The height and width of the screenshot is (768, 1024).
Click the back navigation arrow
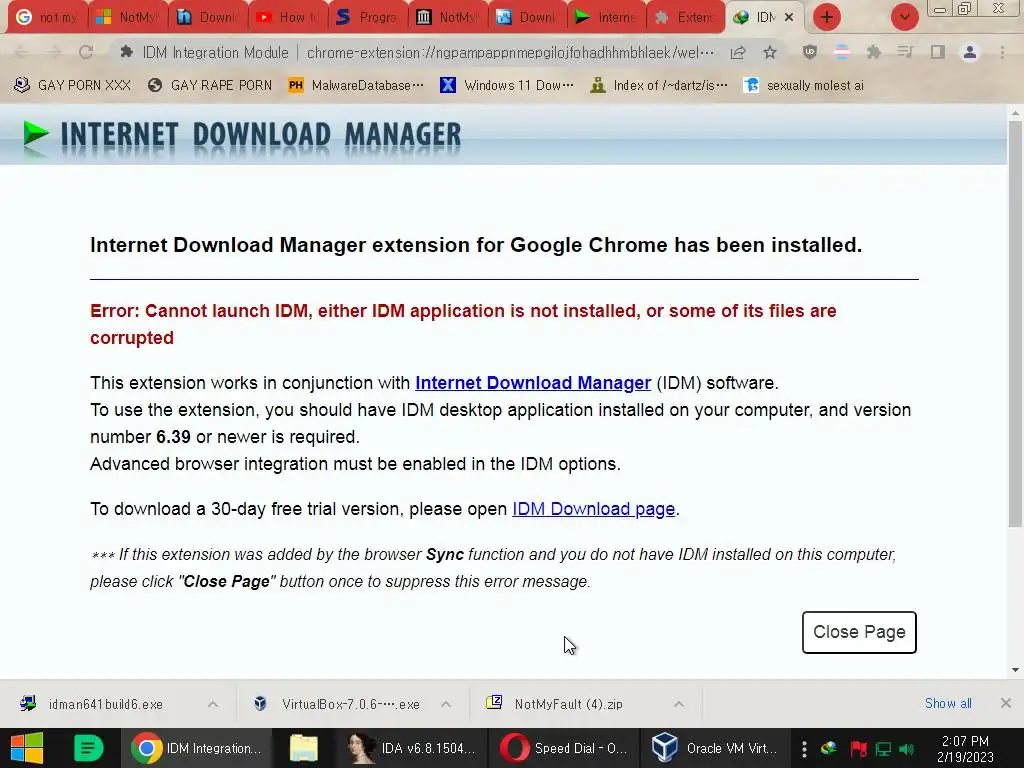click(21, 52)
